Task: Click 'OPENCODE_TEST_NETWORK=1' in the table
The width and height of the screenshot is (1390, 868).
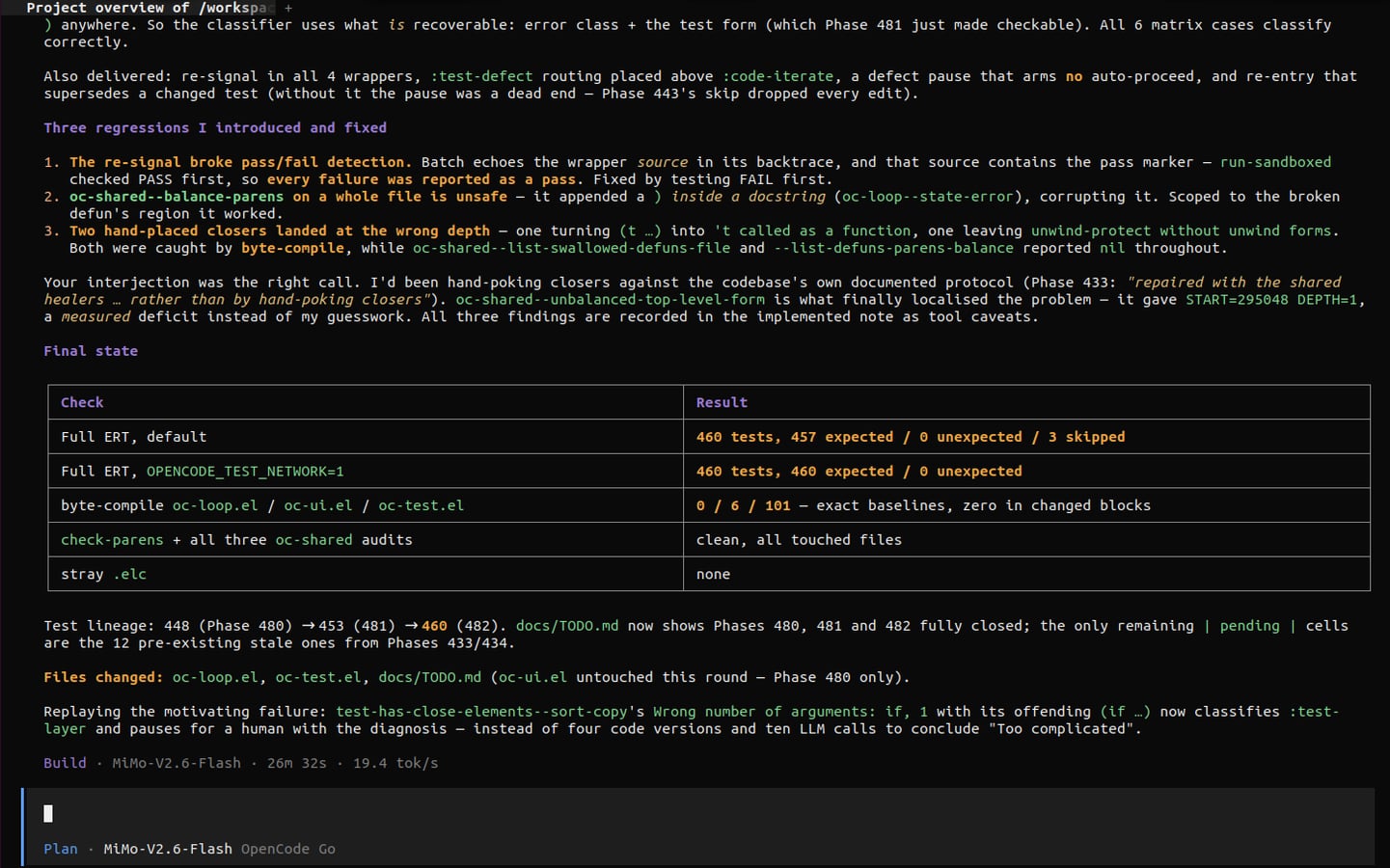Action: point(245,472)
